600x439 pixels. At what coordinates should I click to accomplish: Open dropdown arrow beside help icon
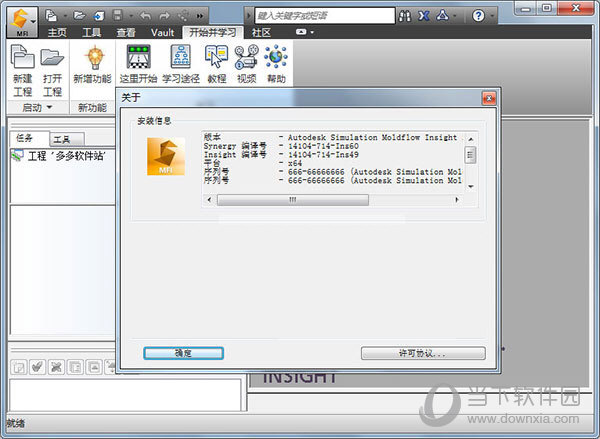tap(492, 16)
